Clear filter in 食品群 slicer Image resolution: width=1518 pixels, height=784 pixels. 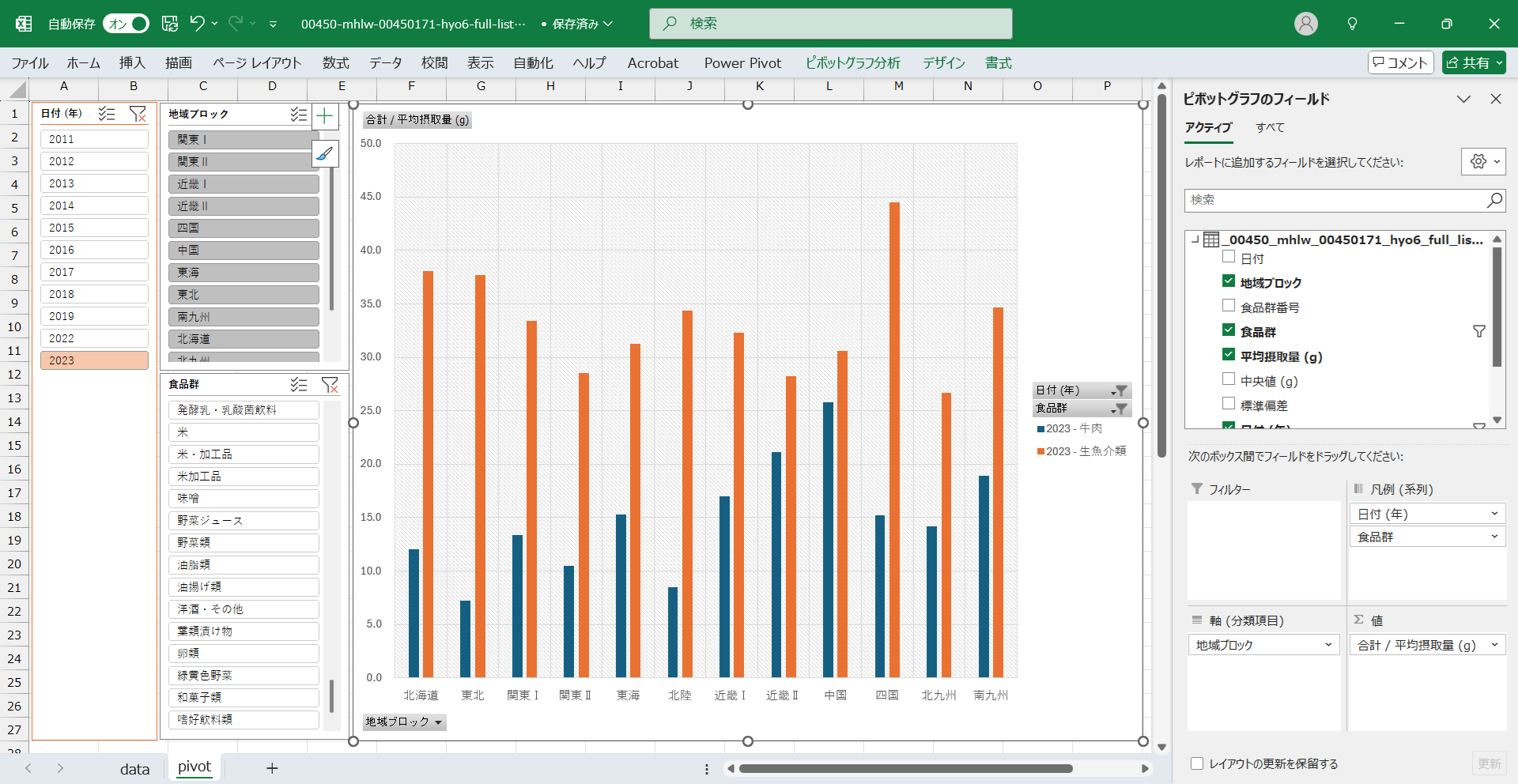(x=330, y=385)
